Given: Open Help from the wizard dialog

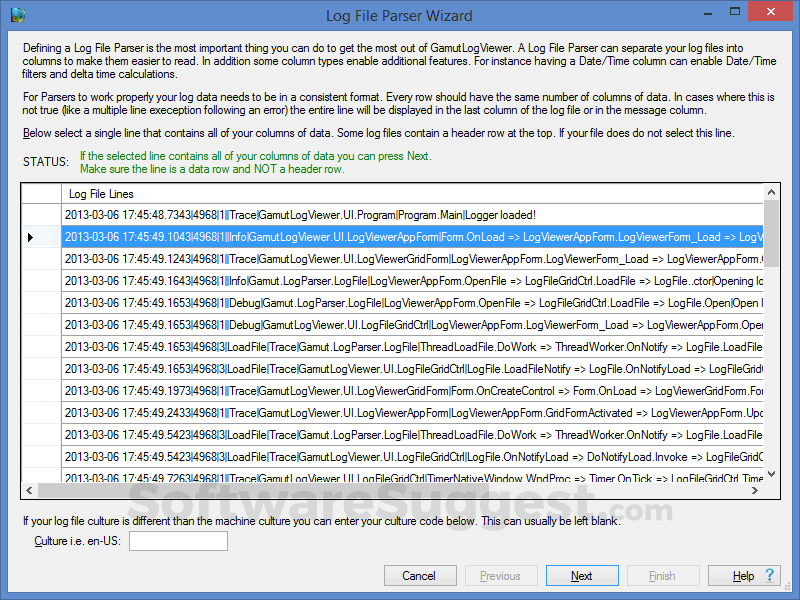Looking at the screenshot, I should [x=742, y=575].
